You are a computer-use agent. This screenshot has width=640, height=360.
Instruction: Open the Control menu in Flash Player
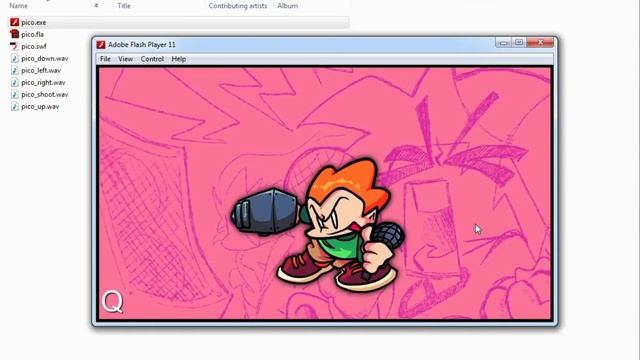pyautogui.click(x=152, y=59)
